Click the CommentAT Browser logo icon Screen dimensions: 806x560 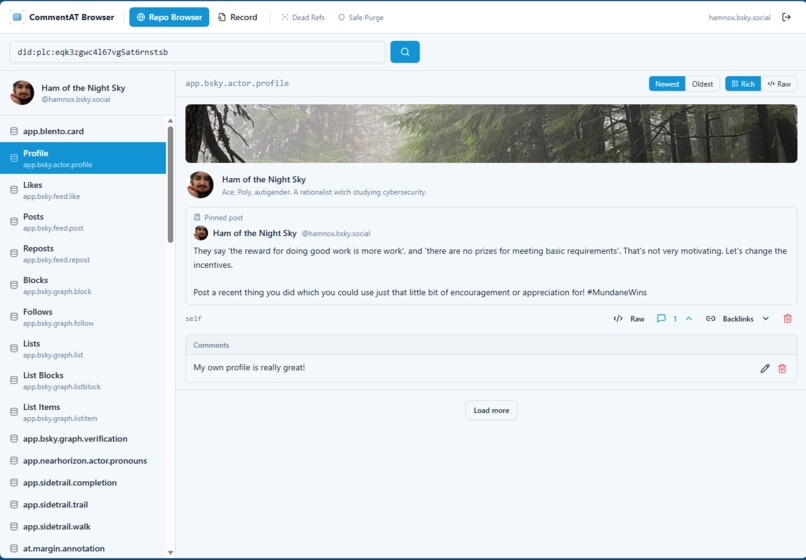(x=17, y=17)
